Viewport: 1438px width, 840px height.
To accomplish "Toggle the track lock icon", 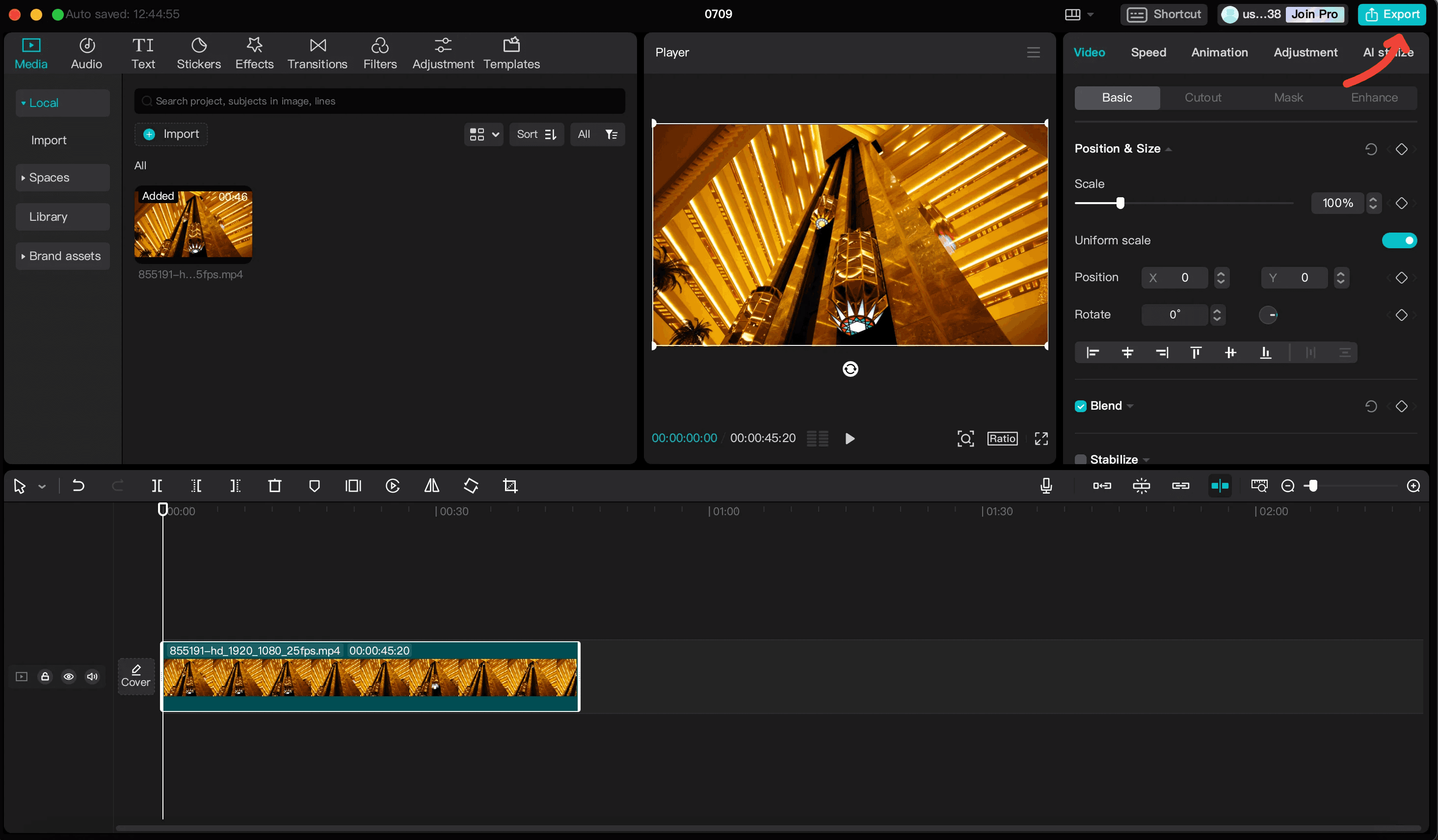I will pos(45,676).
